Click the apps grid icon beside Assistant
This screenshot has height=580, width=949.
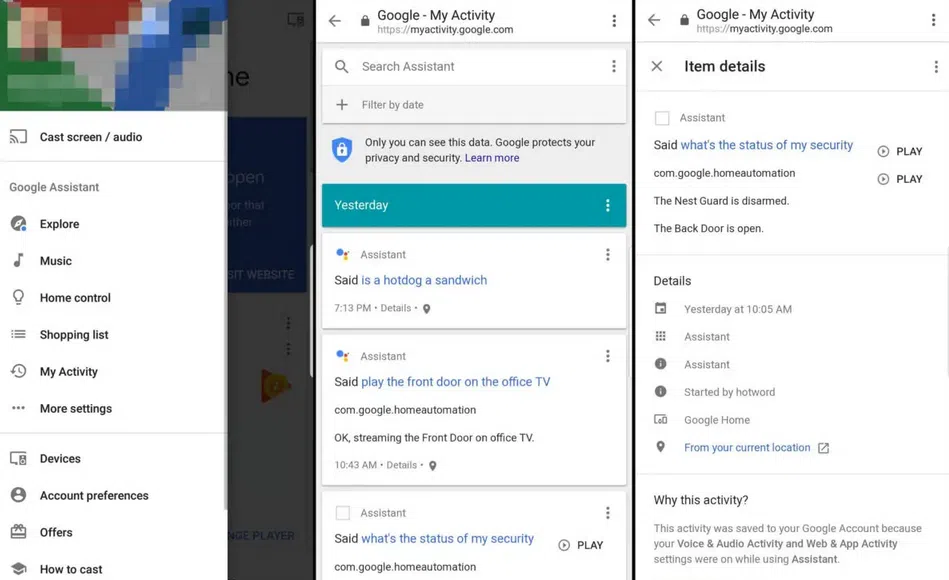click(660, 336)
